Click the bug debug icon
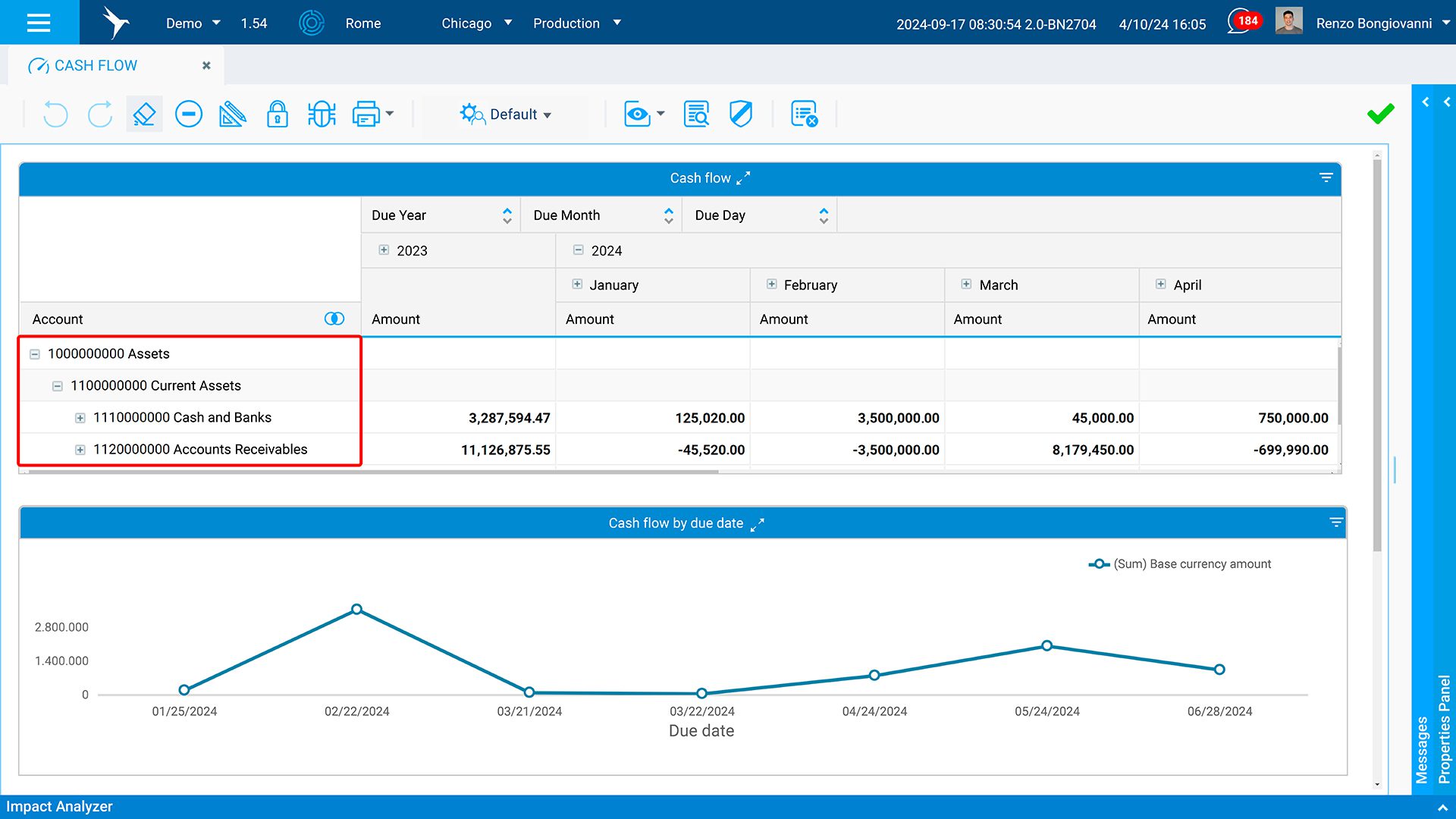The height and width of the screenshot is (819, 1456). coord(322,115)
